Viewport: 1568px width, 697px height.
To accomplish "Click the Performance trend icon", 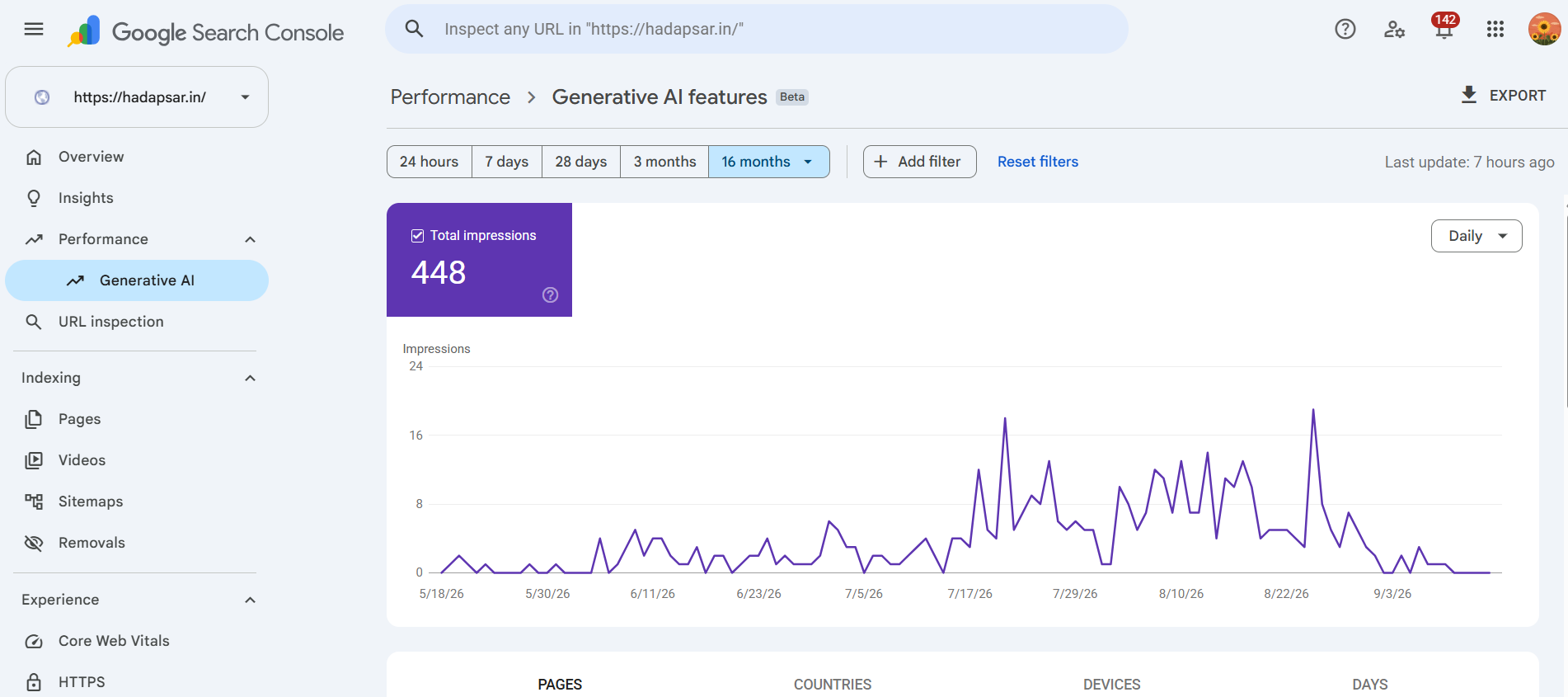I will [x=34, y=239].
